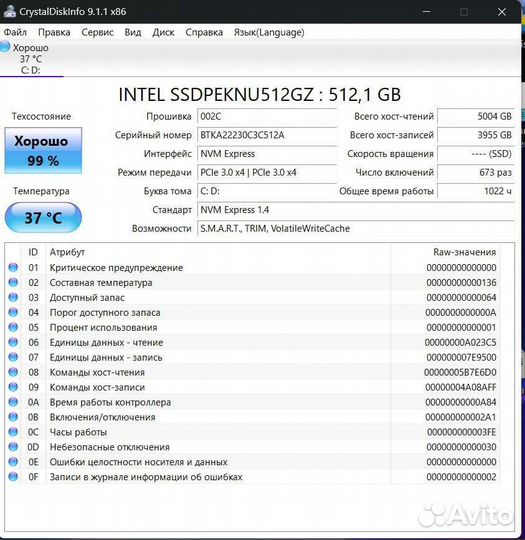Click status orb for attribute 0D
The image size is (525, 540).
(x=13, y=447)
